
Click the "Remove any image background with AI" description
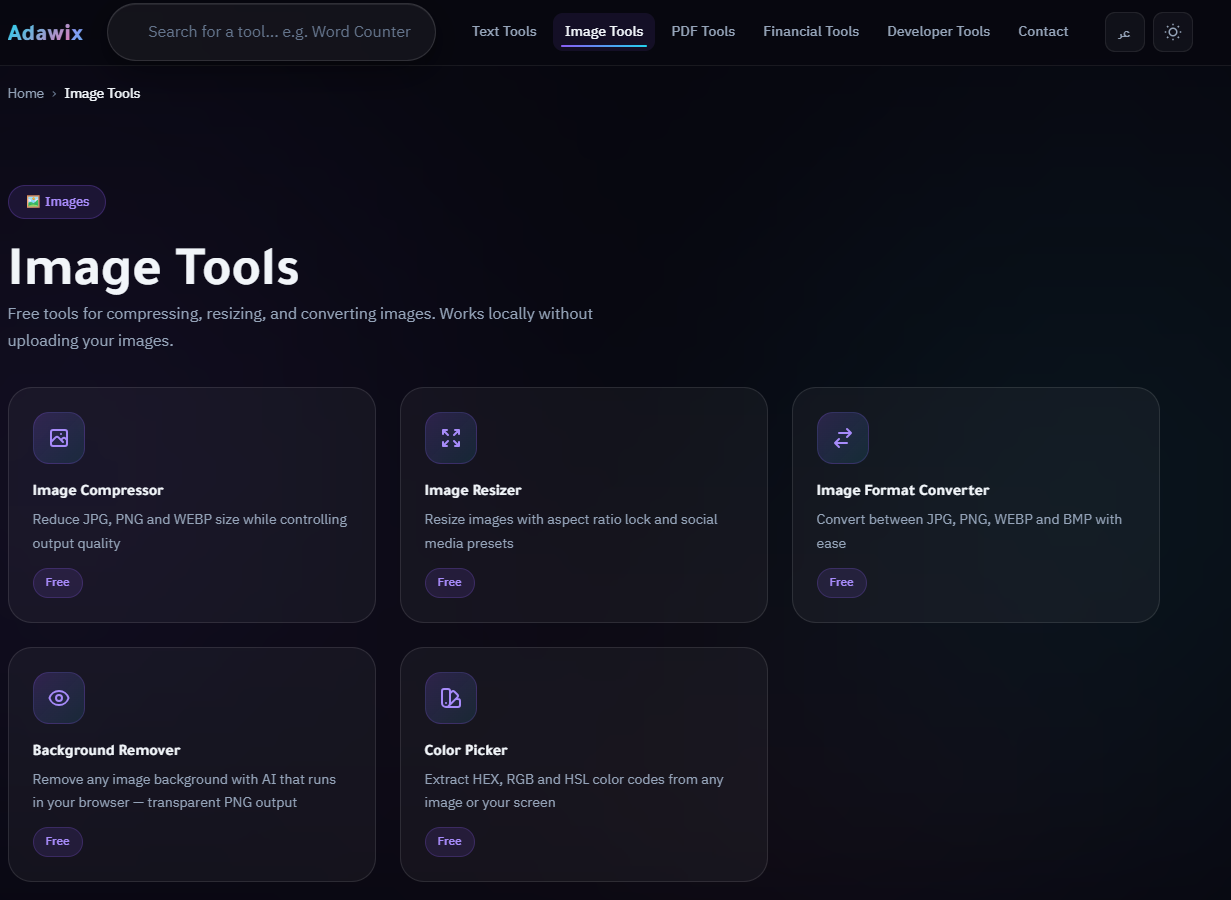[184, 791]
